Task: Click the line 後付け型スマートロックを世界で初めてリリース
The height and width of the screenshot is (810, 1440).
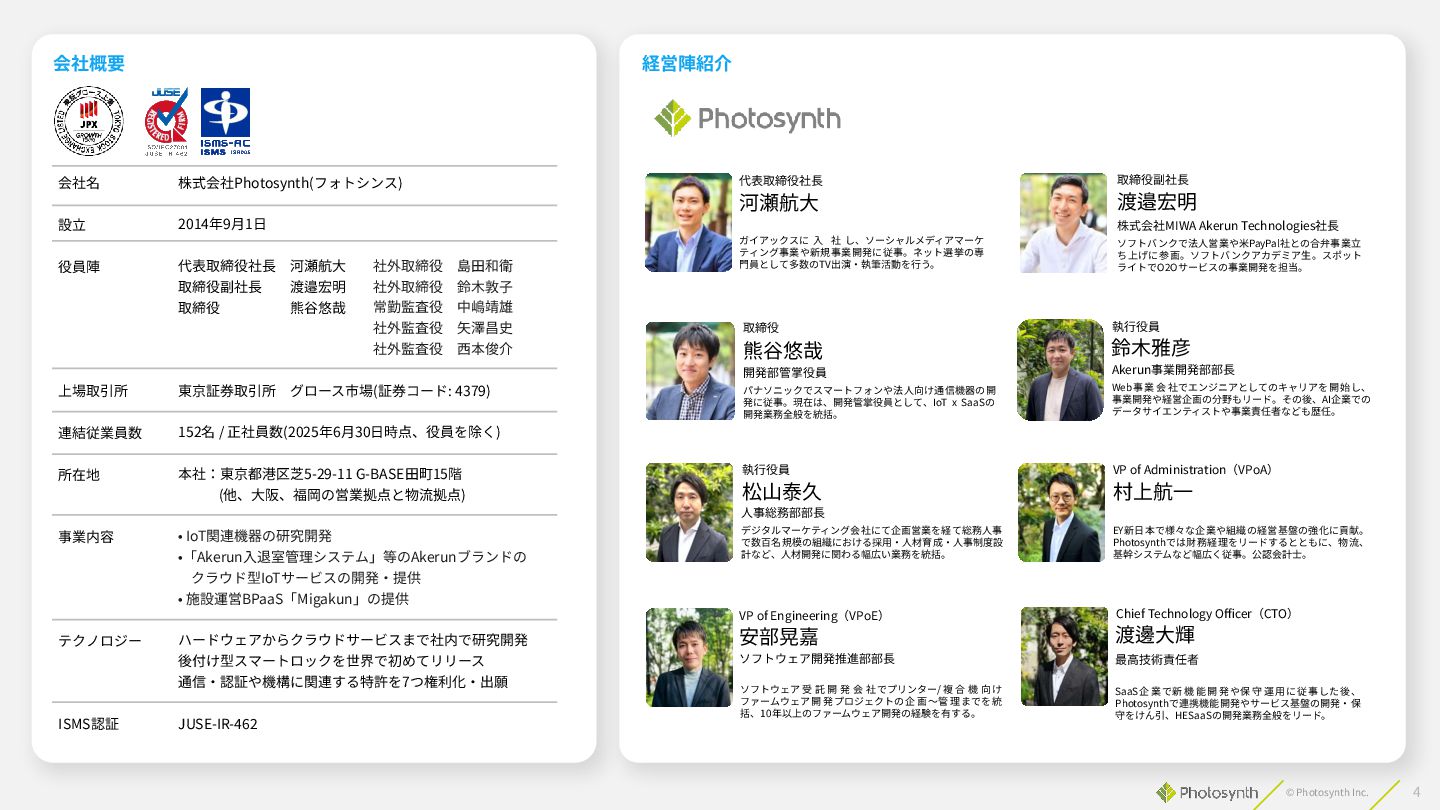Action: click(331, 661)
